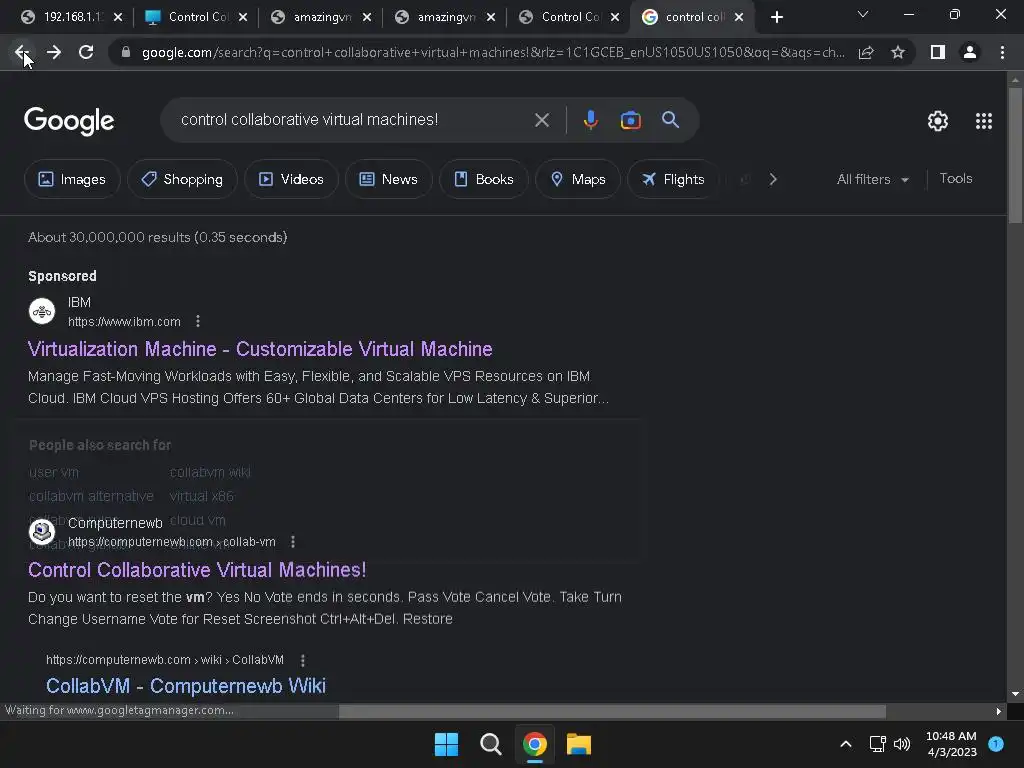
Task: Open the clock and date flyout
Action: point(951,744)
